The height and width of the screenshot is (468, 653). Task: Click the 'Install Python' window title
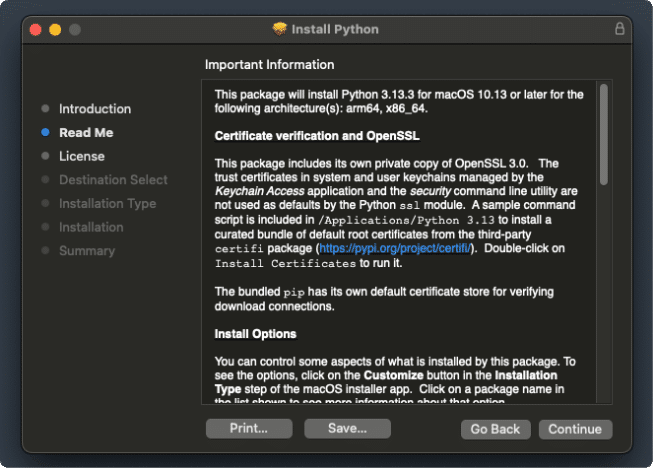pyautogui.click(x=335, y=29)
